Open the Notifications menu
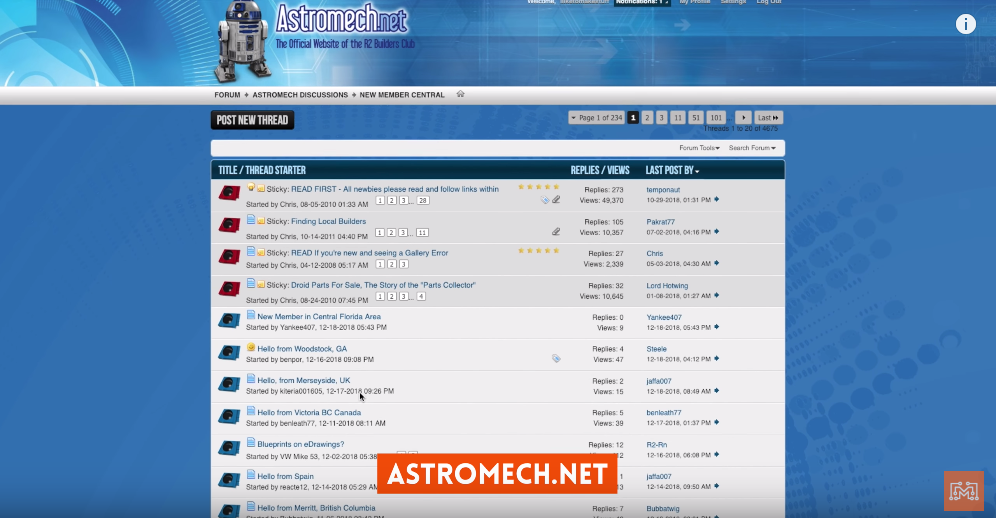Screen dimensions: 996x518 coord(642,2)
